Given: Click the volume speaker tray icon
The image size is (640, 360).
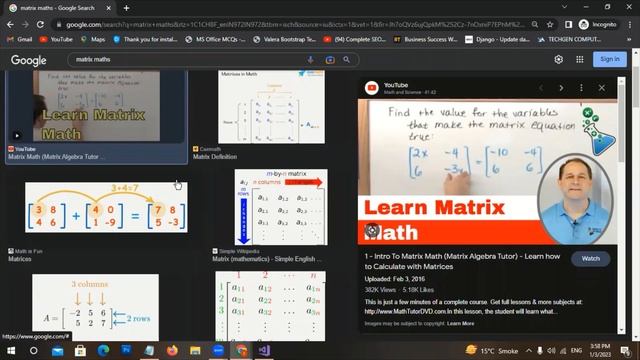Looking at the screenshot, I should click(551, 351).
